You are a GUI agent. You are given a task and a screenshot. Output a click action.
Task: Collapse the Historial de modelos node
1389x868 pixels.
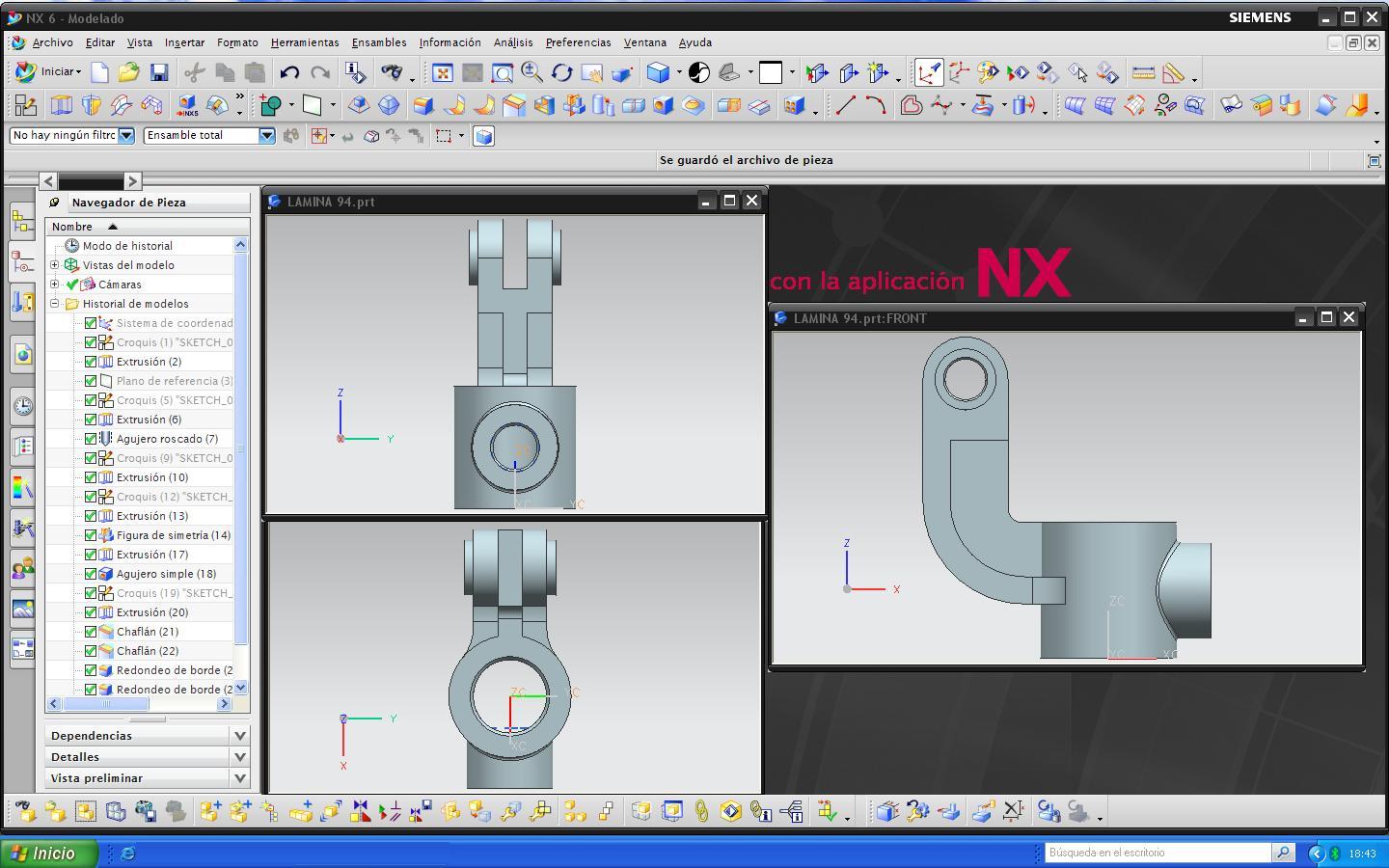click(x=55, y=304)
